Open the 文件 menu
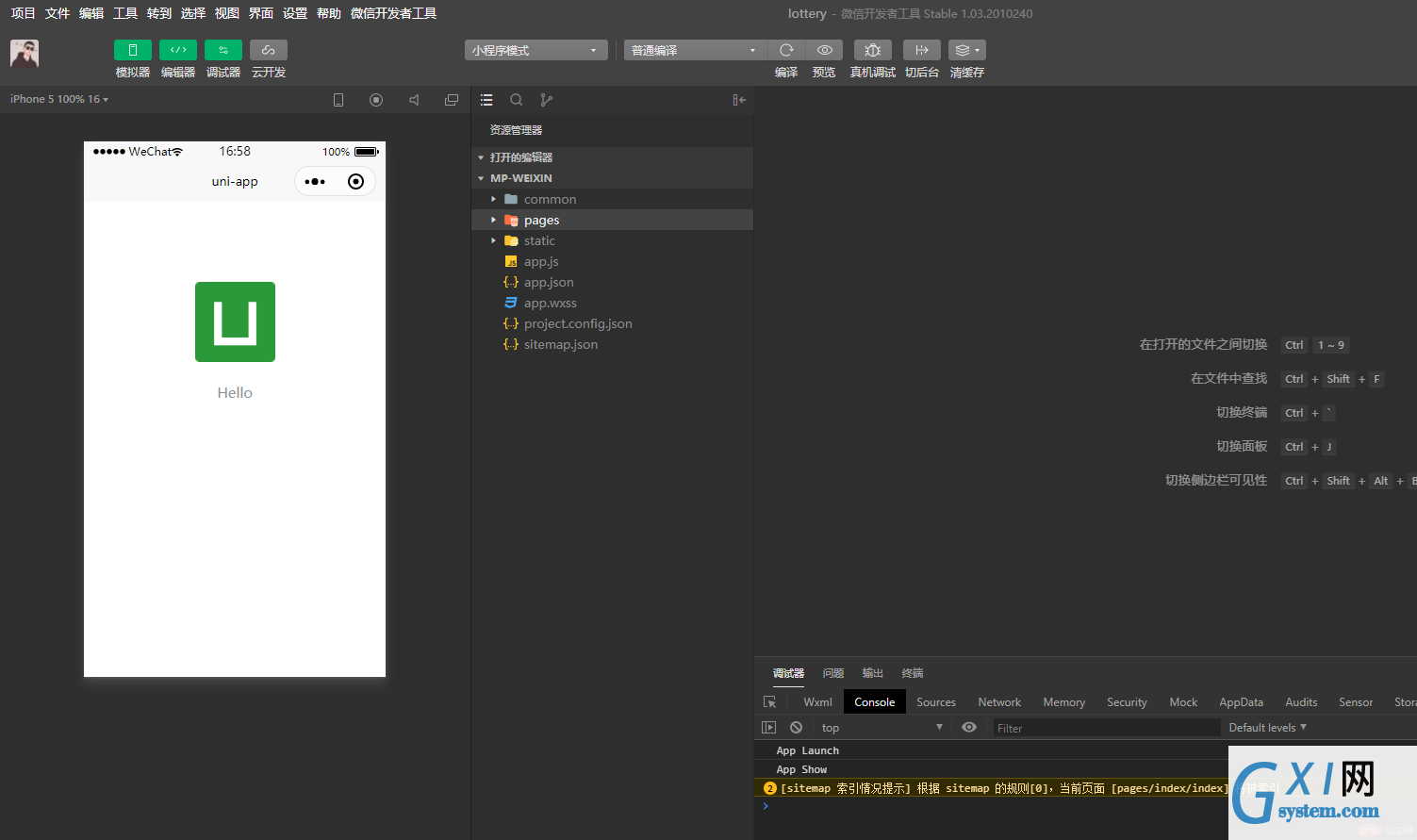1417x840 pixels. (58, 13)
